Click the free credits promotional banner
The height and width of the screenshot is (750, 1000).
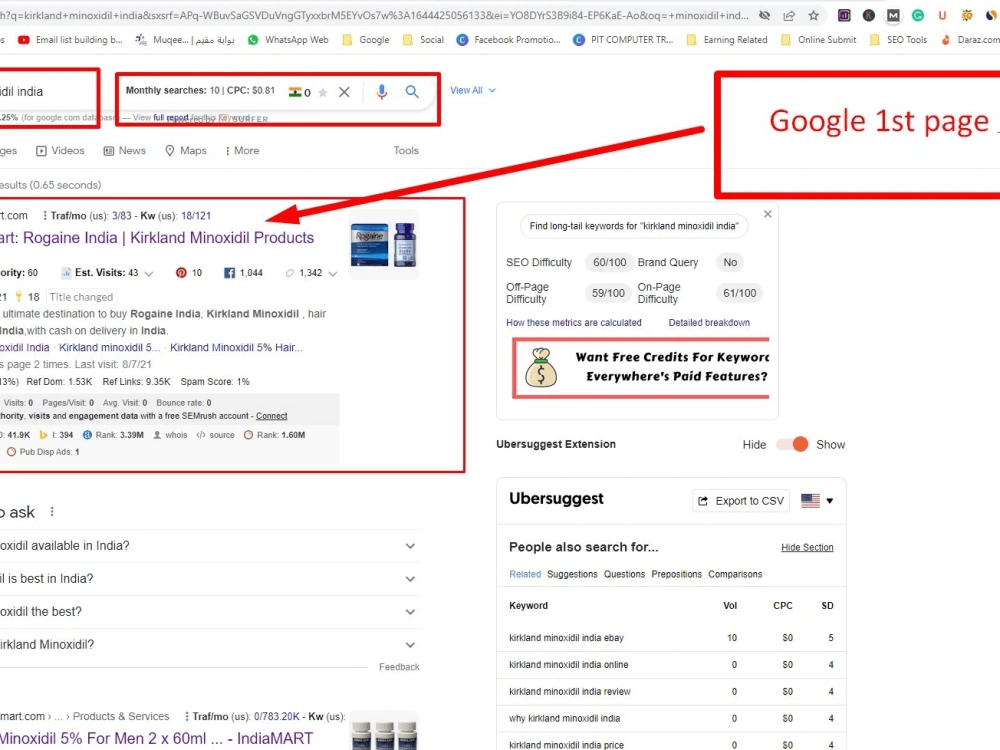(641, 368)
